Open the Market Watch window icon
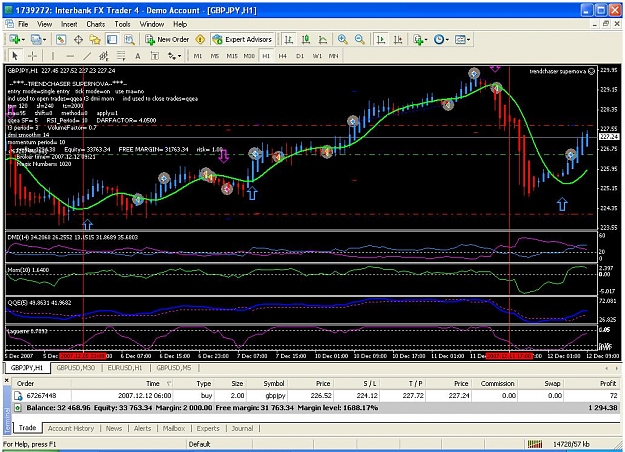 pyautogui.click(x=61, y=39)
